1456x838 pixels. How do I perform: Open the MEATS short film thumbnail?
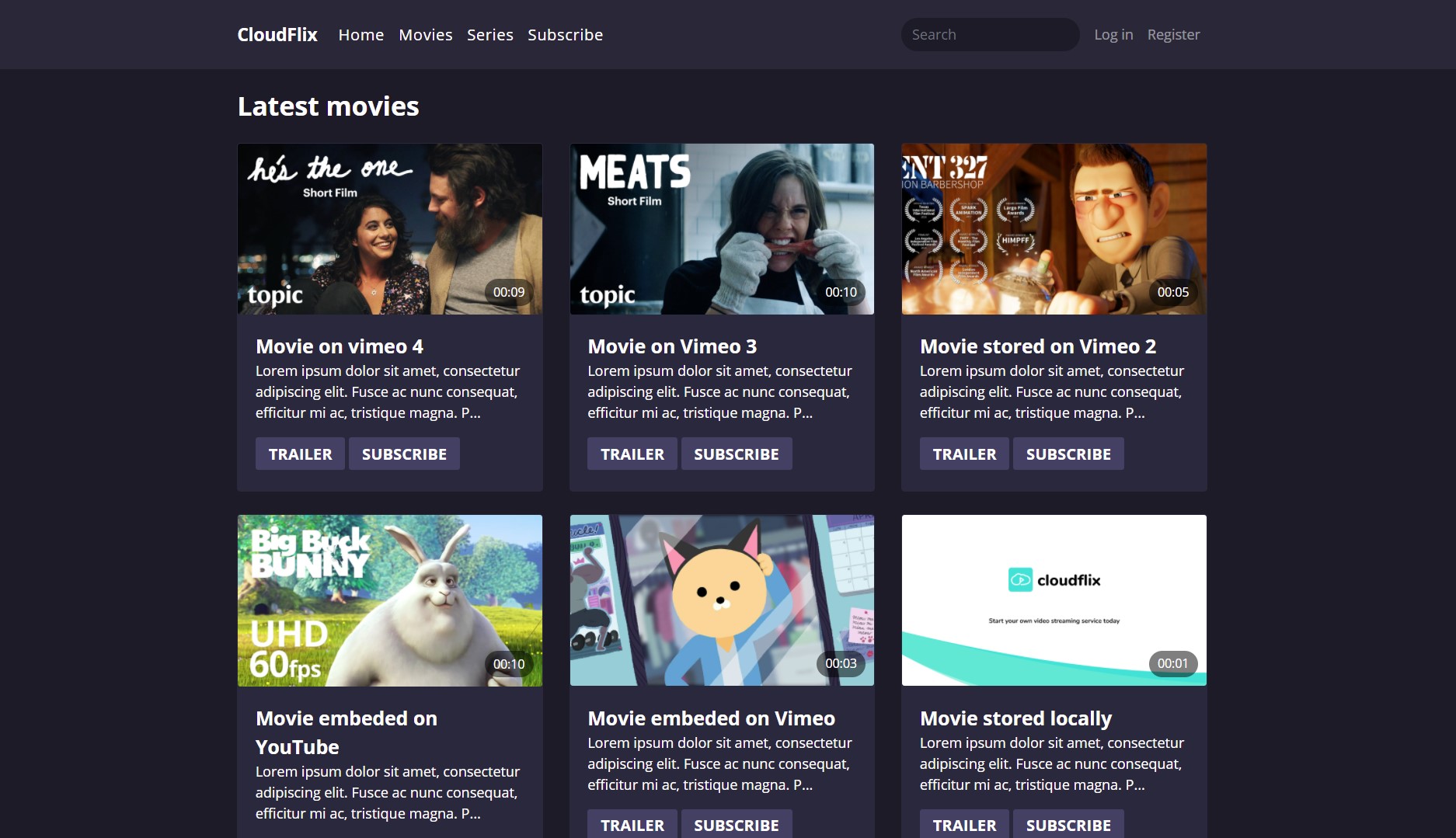tap(722, 229)
